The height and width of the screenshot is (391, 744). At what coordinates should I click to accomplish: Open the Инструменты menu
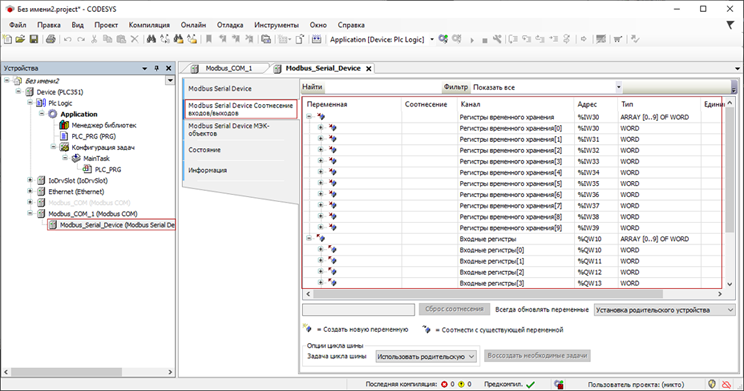[x=277, y=25]
